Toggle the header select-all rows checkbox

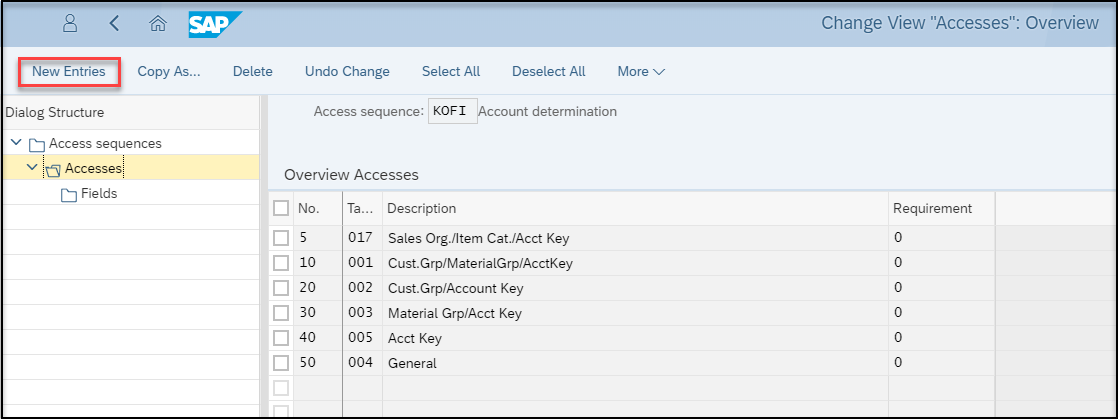[281, 208]
